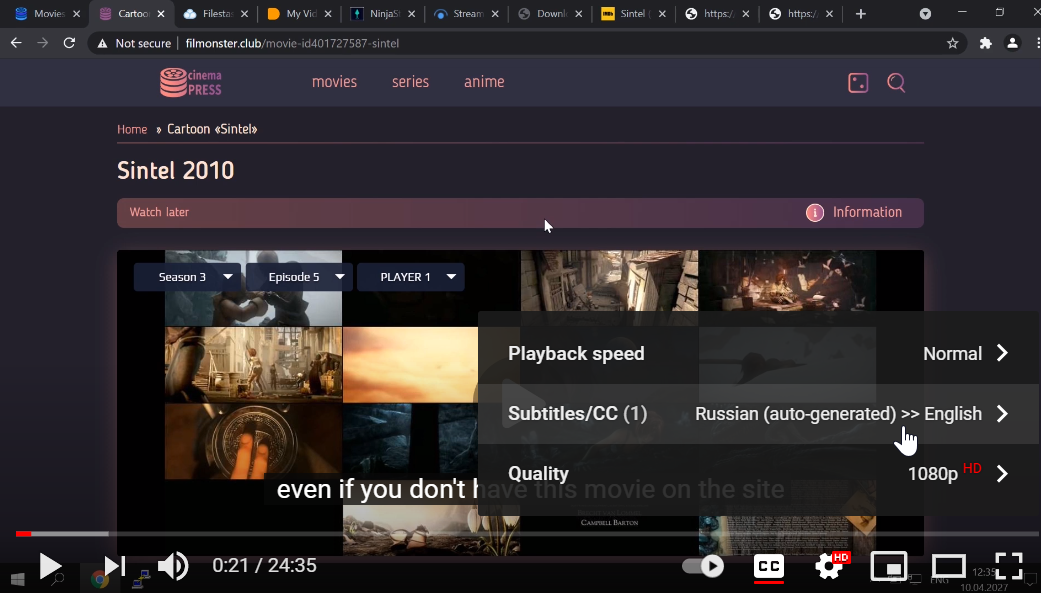Toggle the autoplay switch
The image size is (1041, 593).
click(x=703, y=566)
